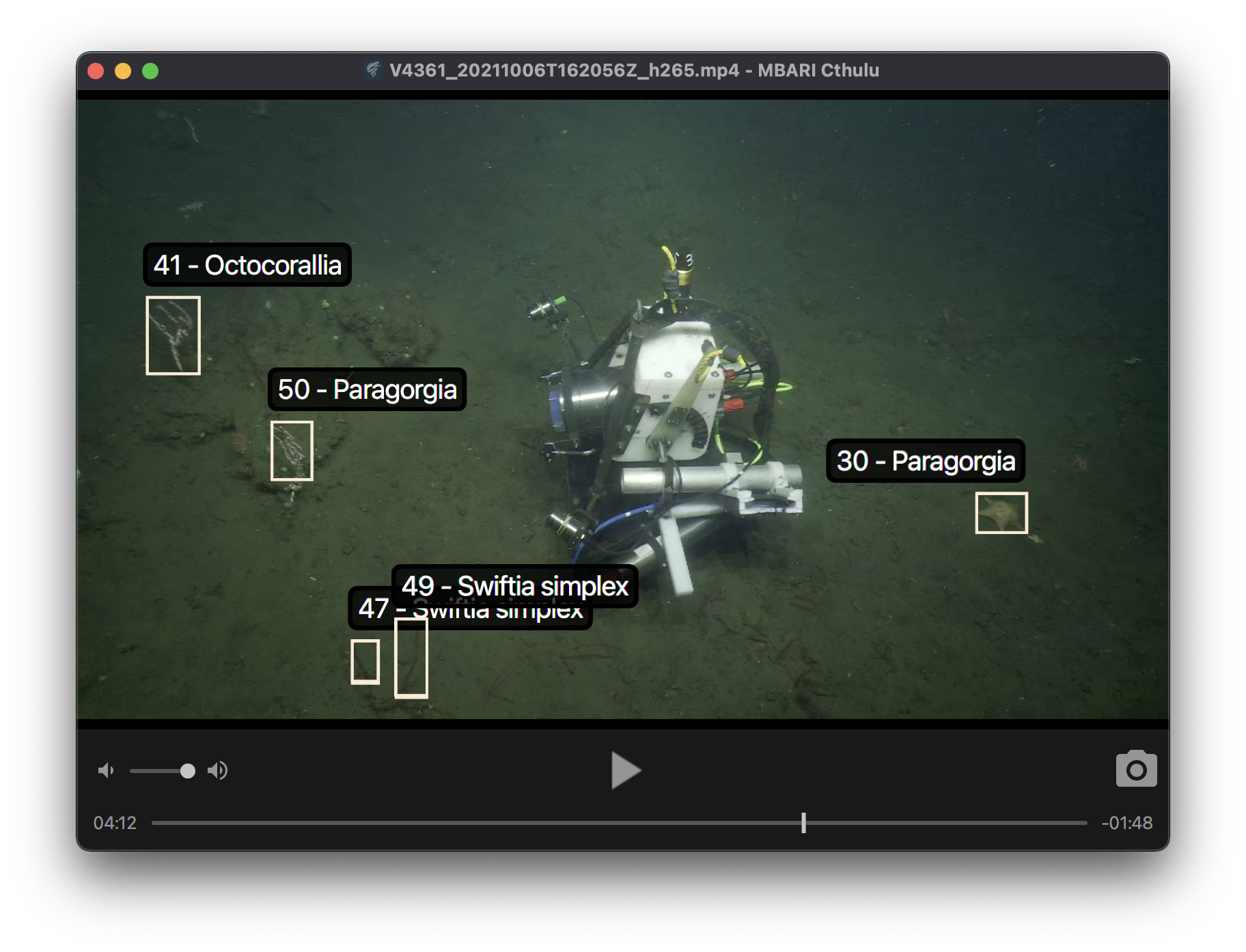Click the high volume speaker icon

(x=218, y=770)
